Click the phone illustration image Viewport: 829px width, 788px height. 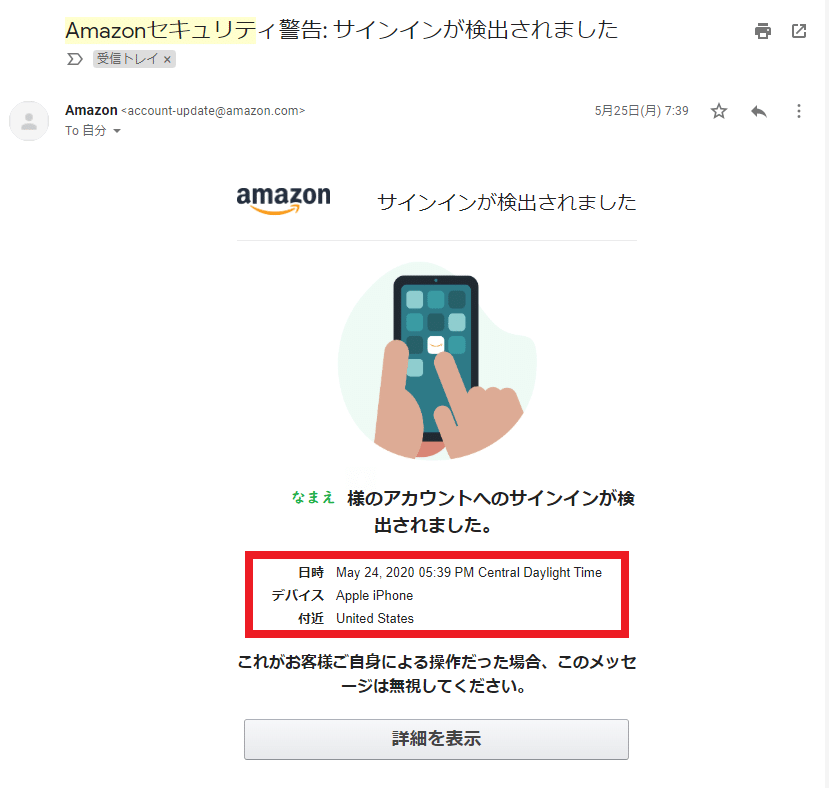pos(437,361)
